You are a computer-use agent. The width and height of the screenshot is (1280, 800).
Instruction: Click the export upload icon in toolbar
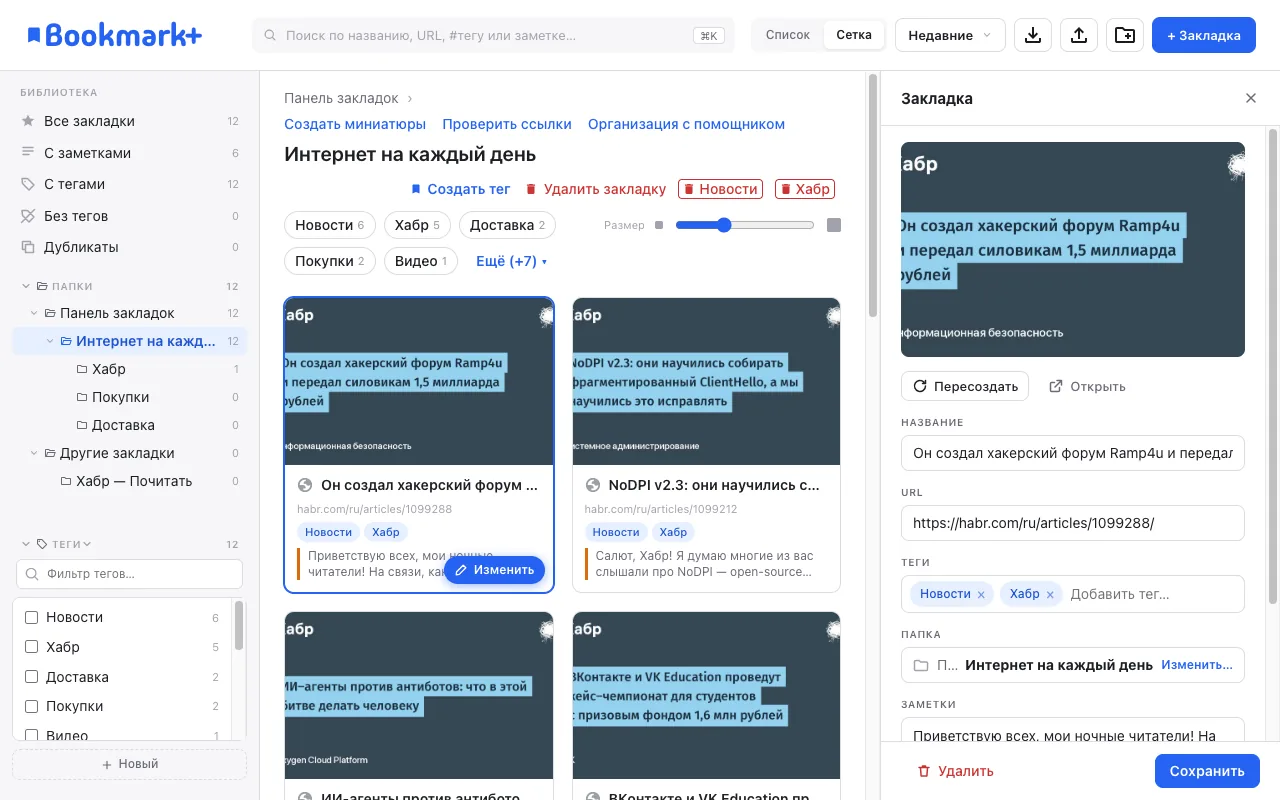click(1079, 35)
